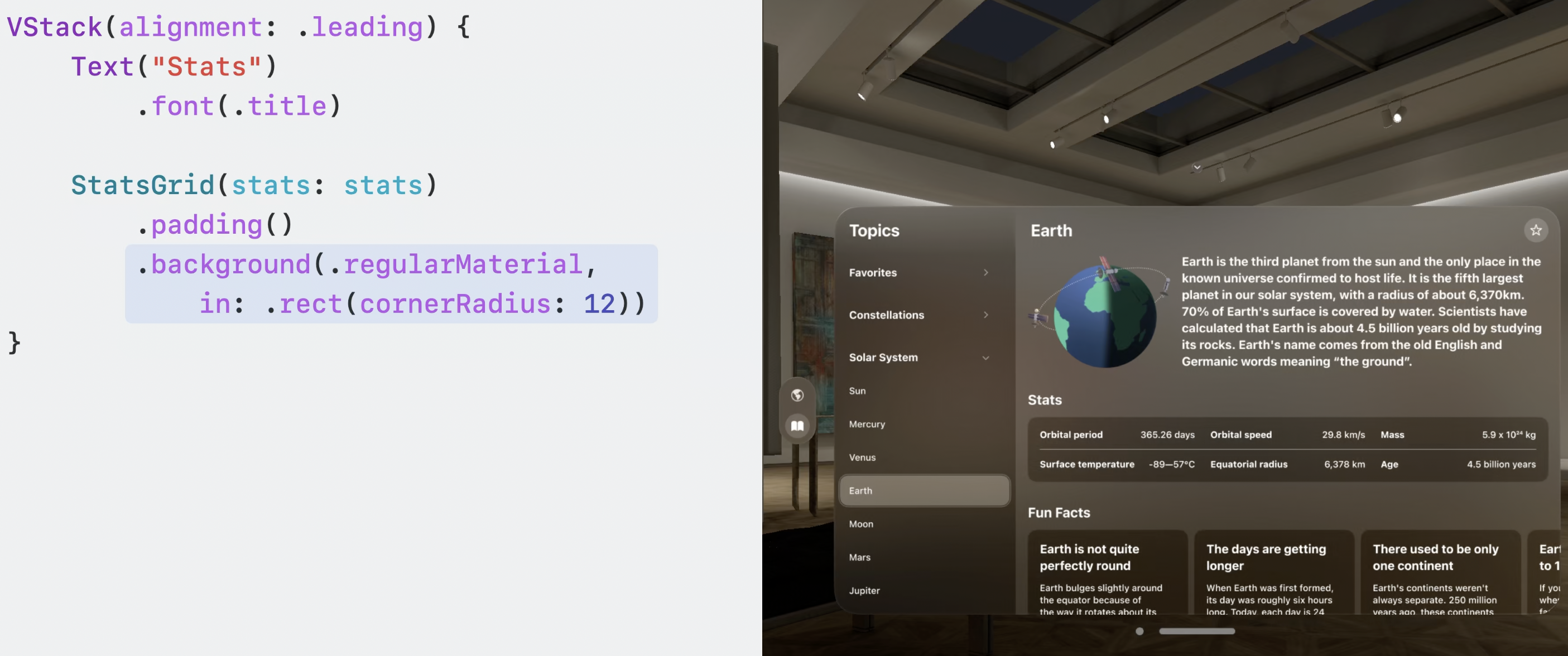This screenshot has width=1568, height=656.
Task: Expand the Favorites topic chevron
Action: click(x=985, y=273)
